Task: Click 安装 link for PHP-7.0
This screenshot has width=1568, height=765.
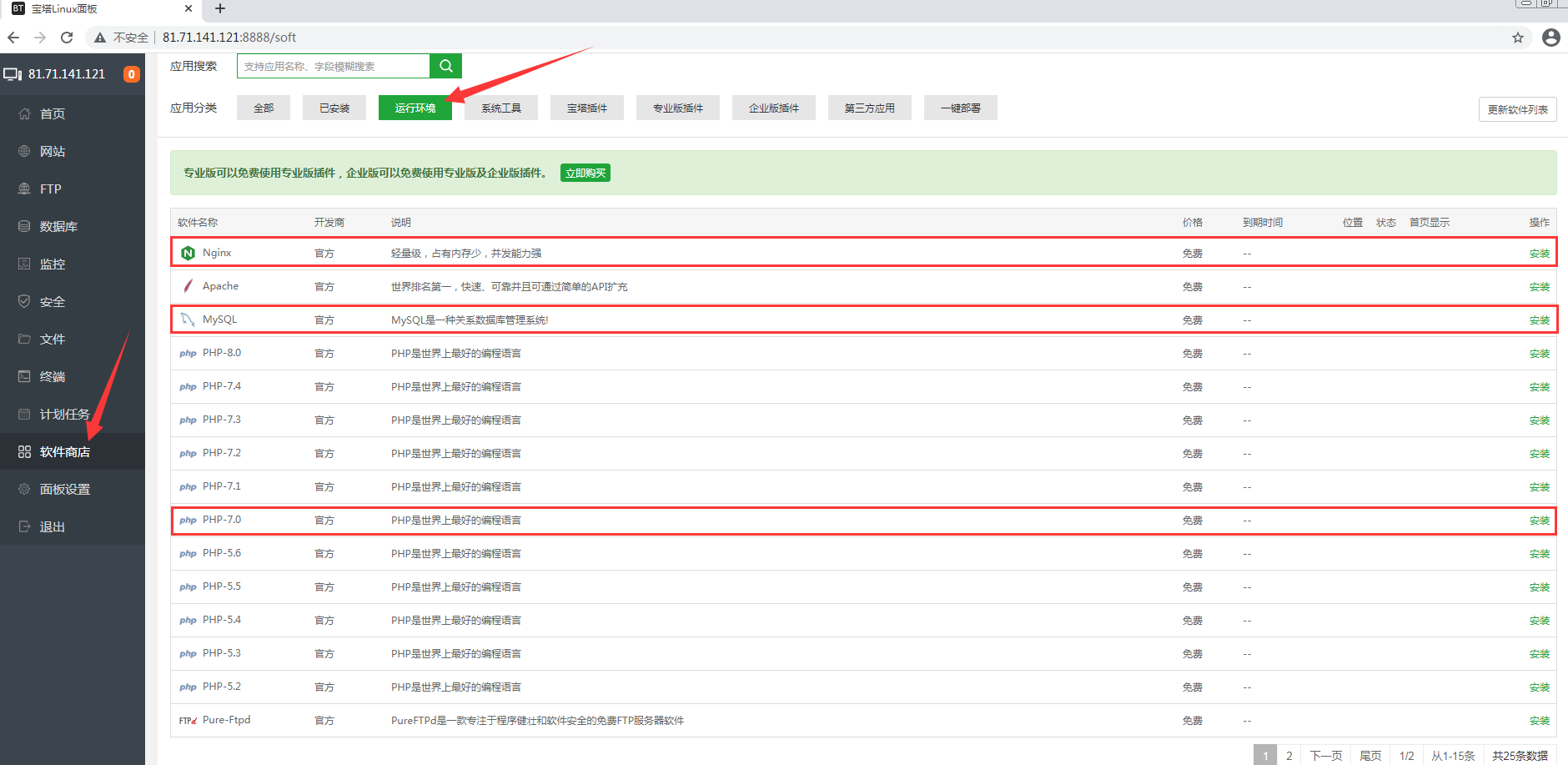Action: point(1540,521)
